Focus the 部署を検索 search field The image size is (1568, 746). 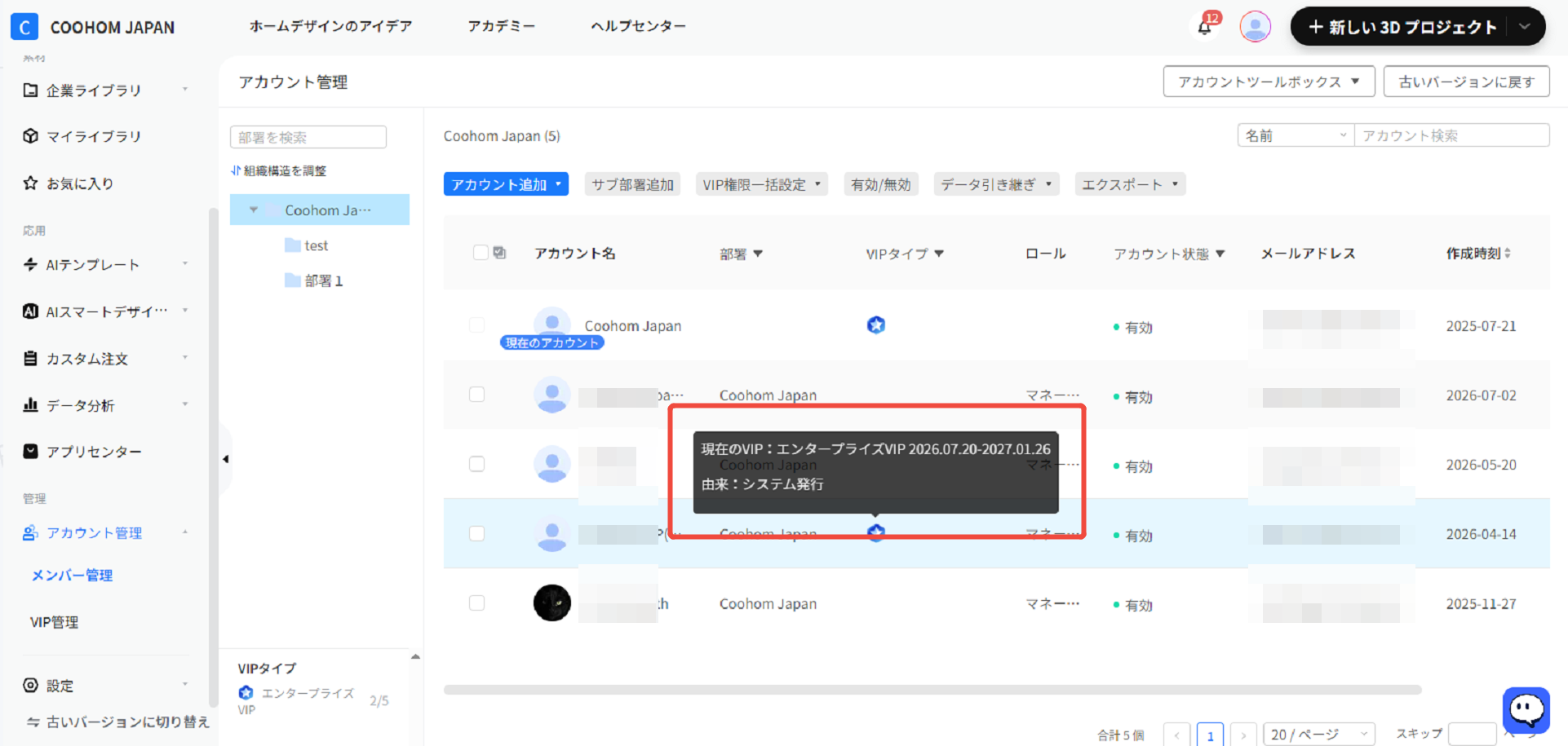[x=308, y=137]
